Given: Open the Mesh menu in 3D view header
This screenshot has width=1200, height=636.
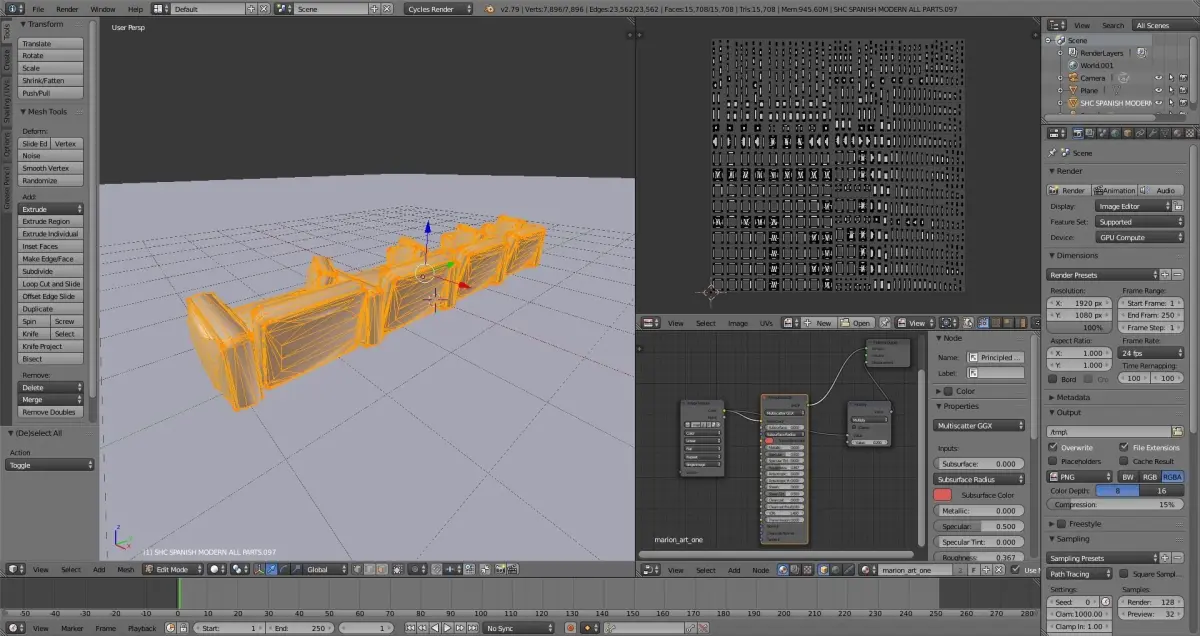Looking at the screenshot, I should point(126,569).
